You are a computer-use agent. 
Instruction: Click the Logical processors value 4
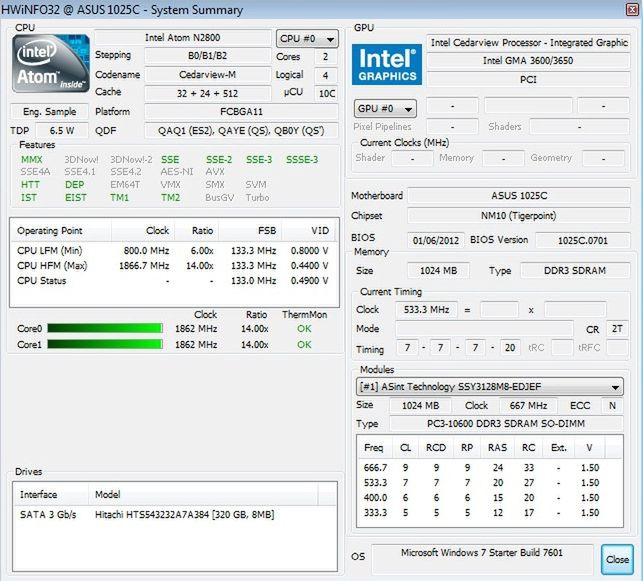pos(326,75)
